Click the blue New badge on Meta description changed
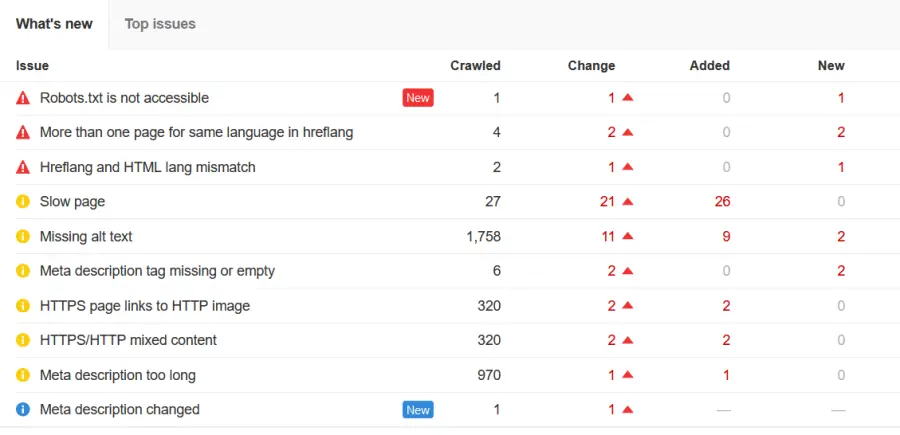This screenshot has width=900, height=435. pos(417,409)
